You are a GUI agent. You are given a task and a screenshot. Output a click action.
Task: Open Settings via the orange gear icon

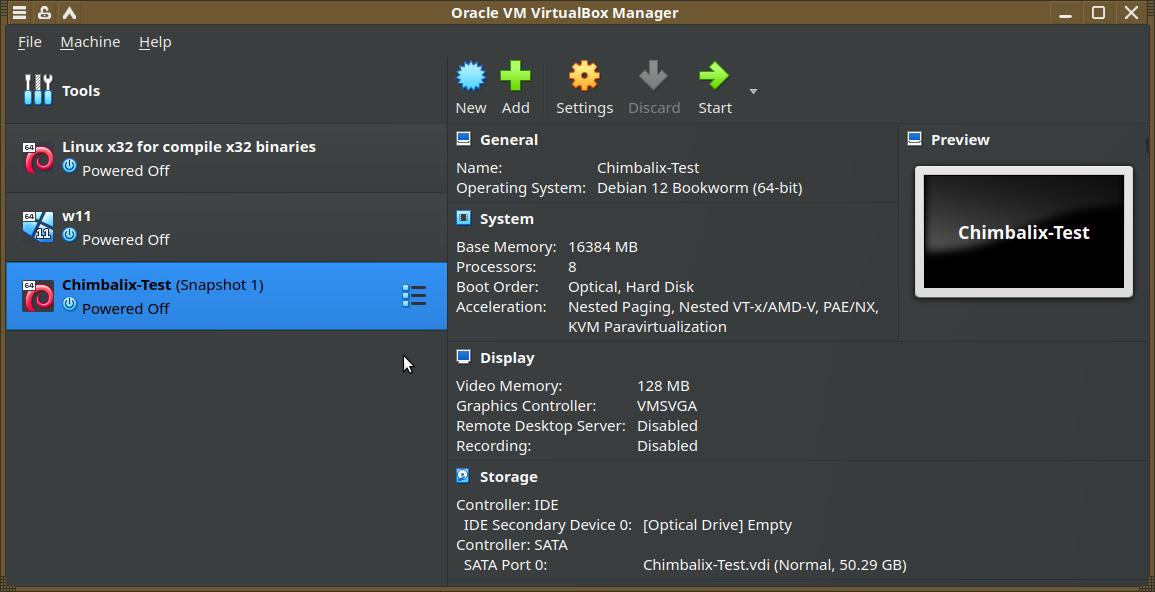584,77
